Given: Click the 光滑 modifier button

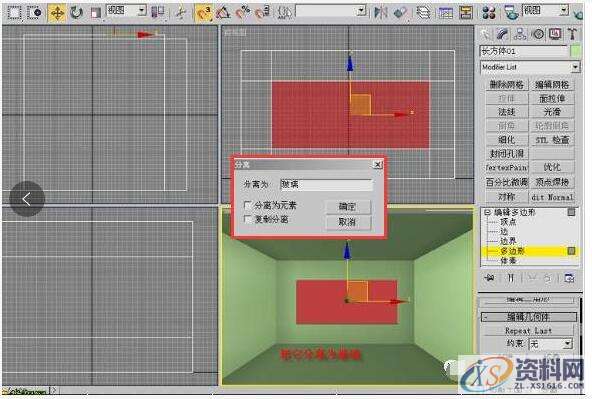Looking at the screenshot, I should pyautogui.click(x=552, y=112).
